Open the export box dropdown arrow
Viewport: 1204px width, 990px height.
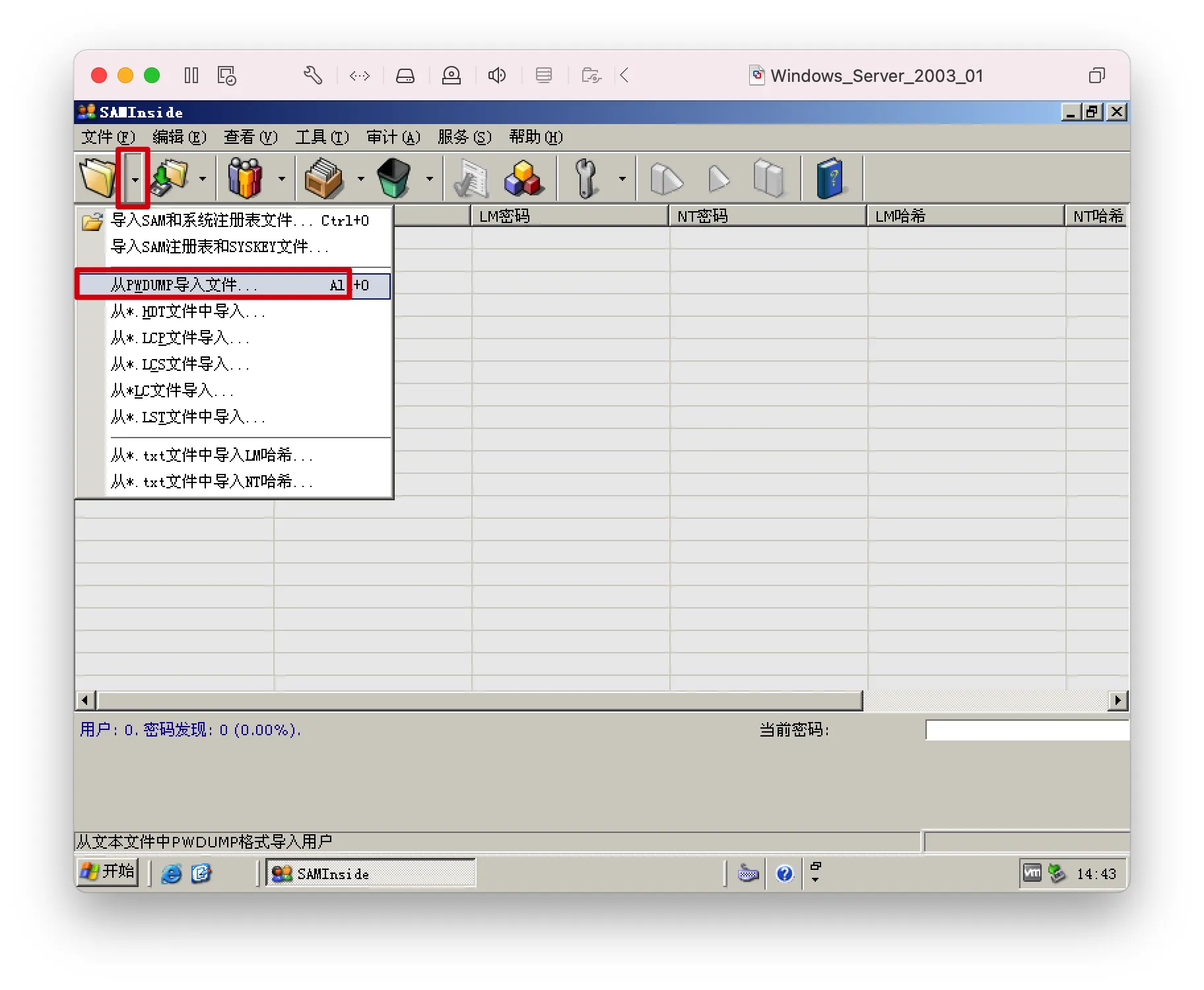360,179
